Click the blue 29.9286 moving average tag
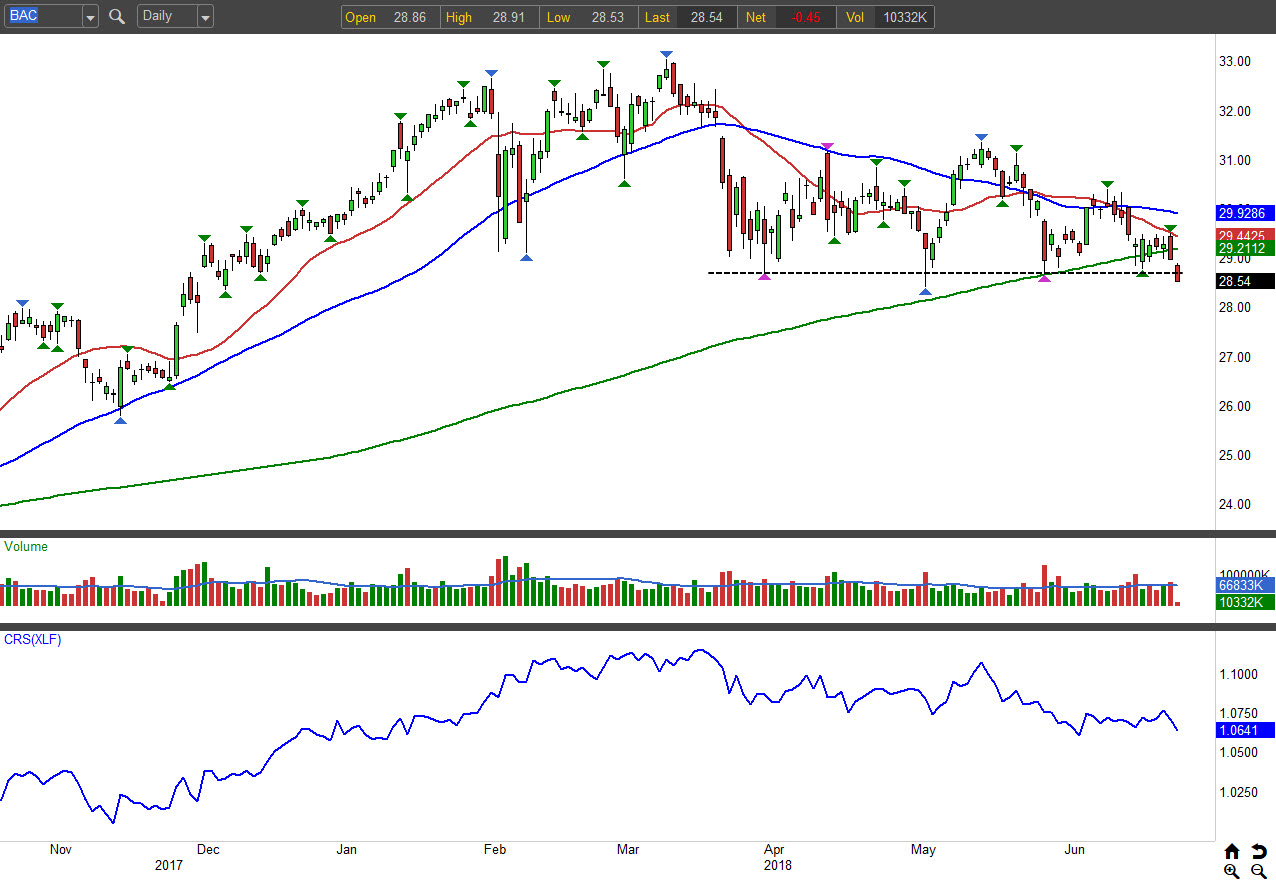Screen dimensions: 1276x881 coord(1245,213)
